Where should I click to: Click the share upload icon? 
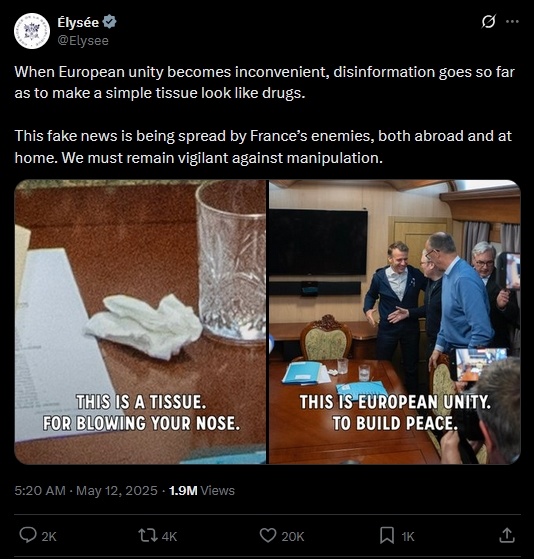(507, 535)
